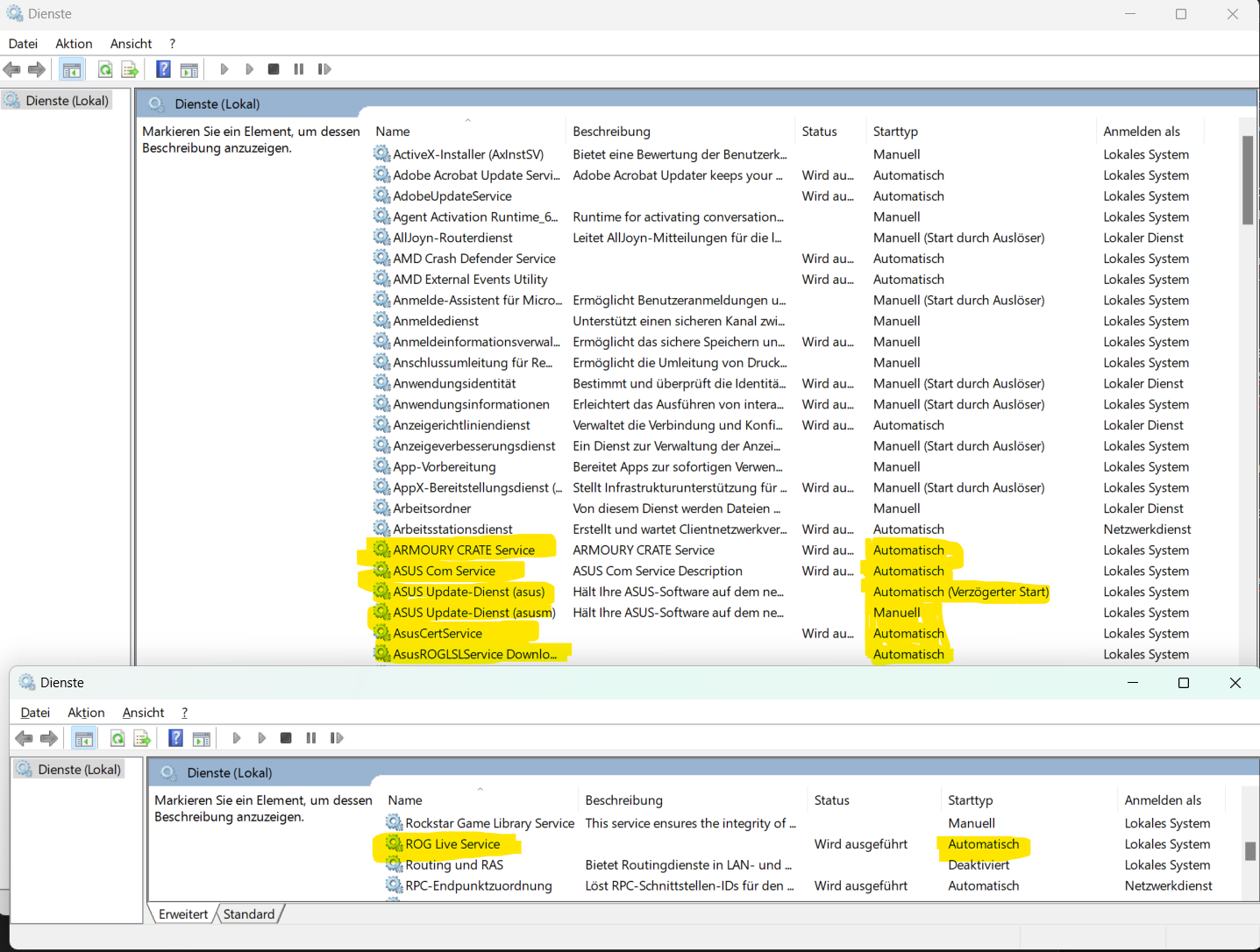
Task: Refresh icon in lower Dienste window toolbar
Action: (117, 738)
